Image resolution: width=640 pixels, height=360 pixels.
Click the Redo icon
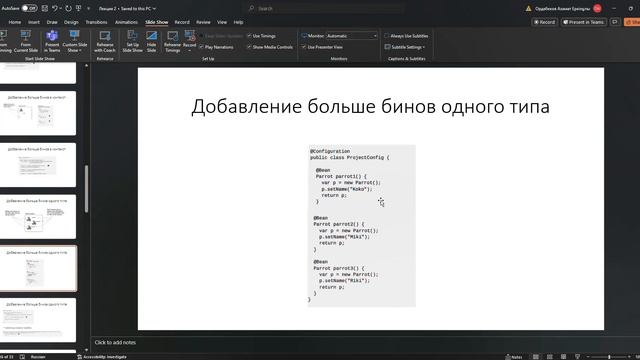68,8
